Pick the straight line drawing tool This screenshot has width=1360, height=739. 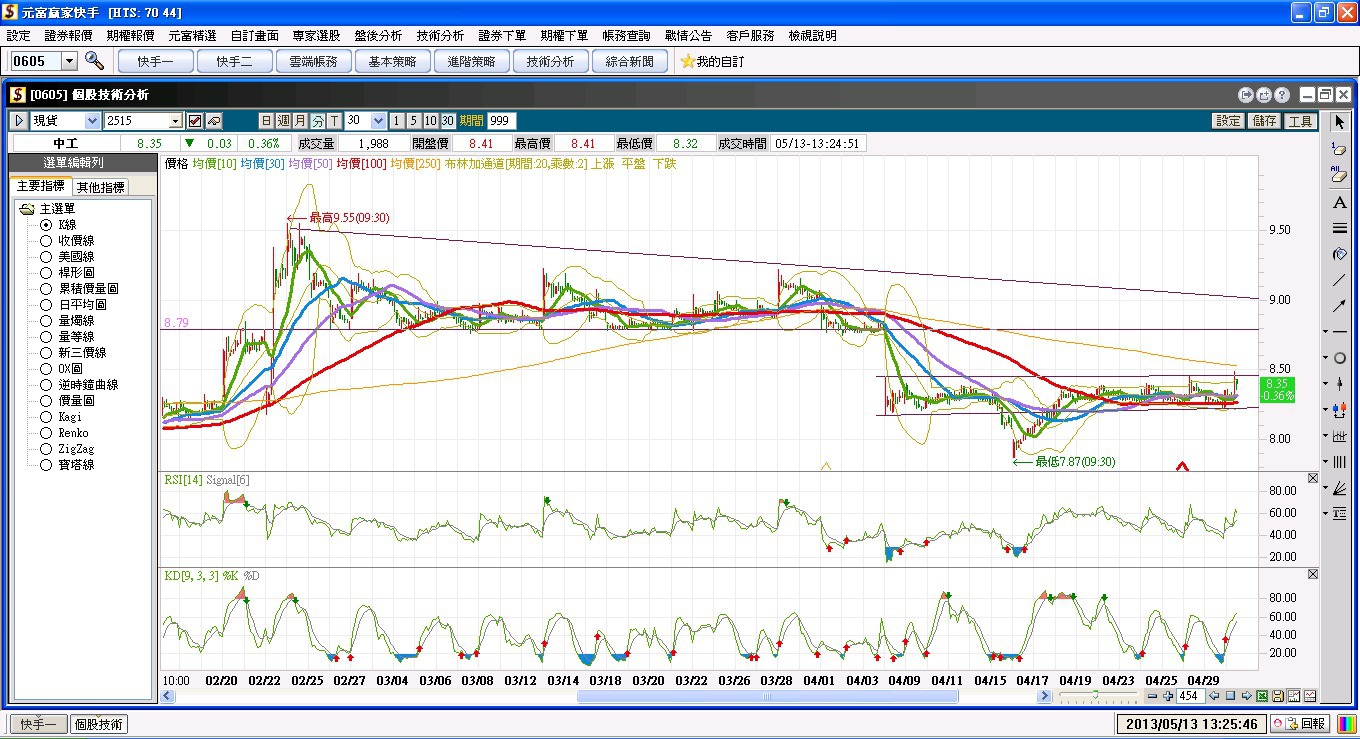(x=1340, y=280)
